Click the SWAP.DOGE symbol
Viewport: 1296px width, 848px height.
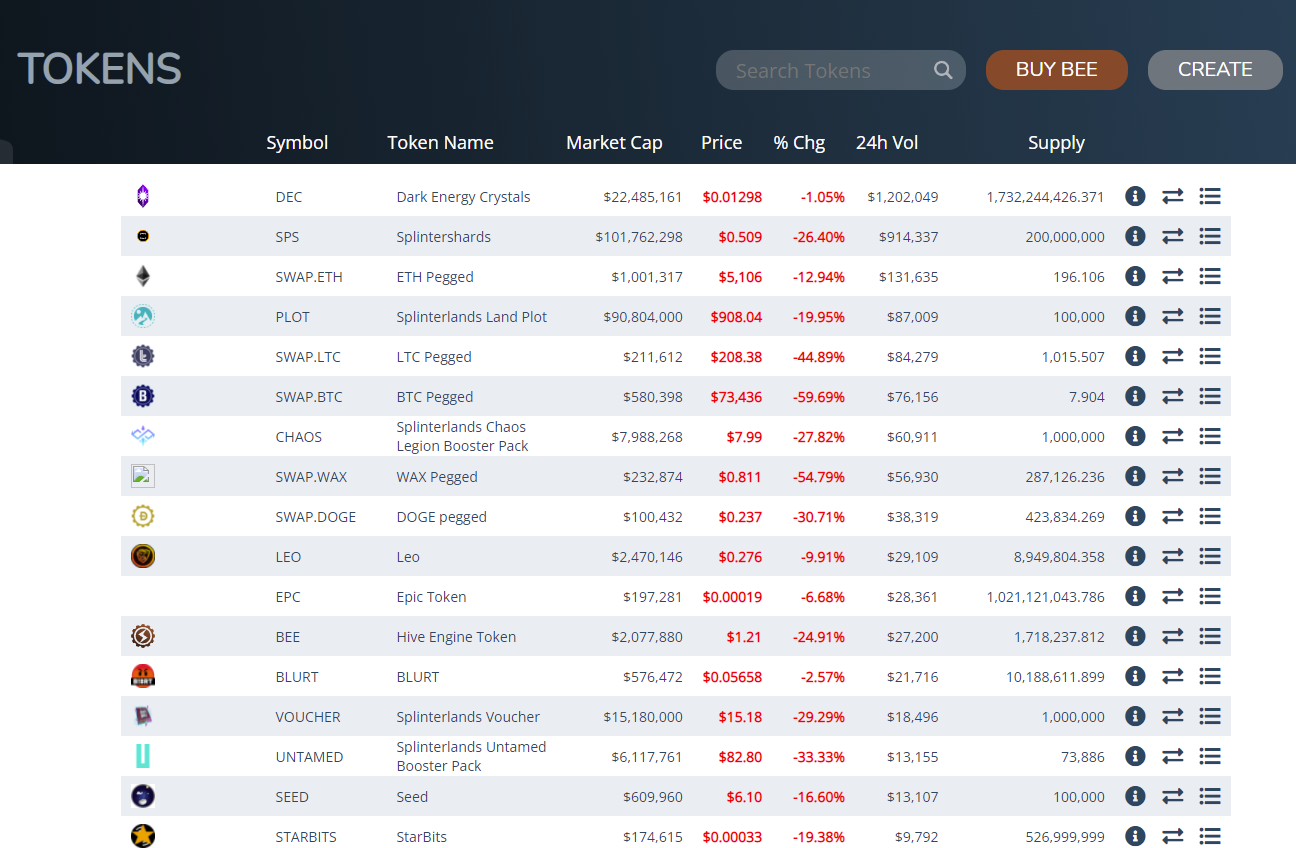click(316, 517)
